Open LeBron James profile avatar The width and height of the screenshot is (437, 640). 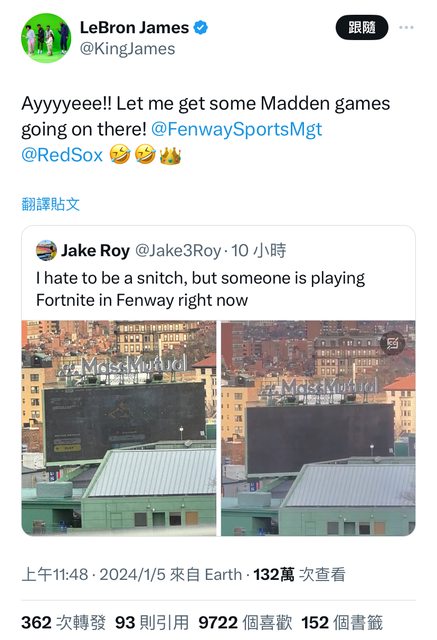(x=46, y=38)
